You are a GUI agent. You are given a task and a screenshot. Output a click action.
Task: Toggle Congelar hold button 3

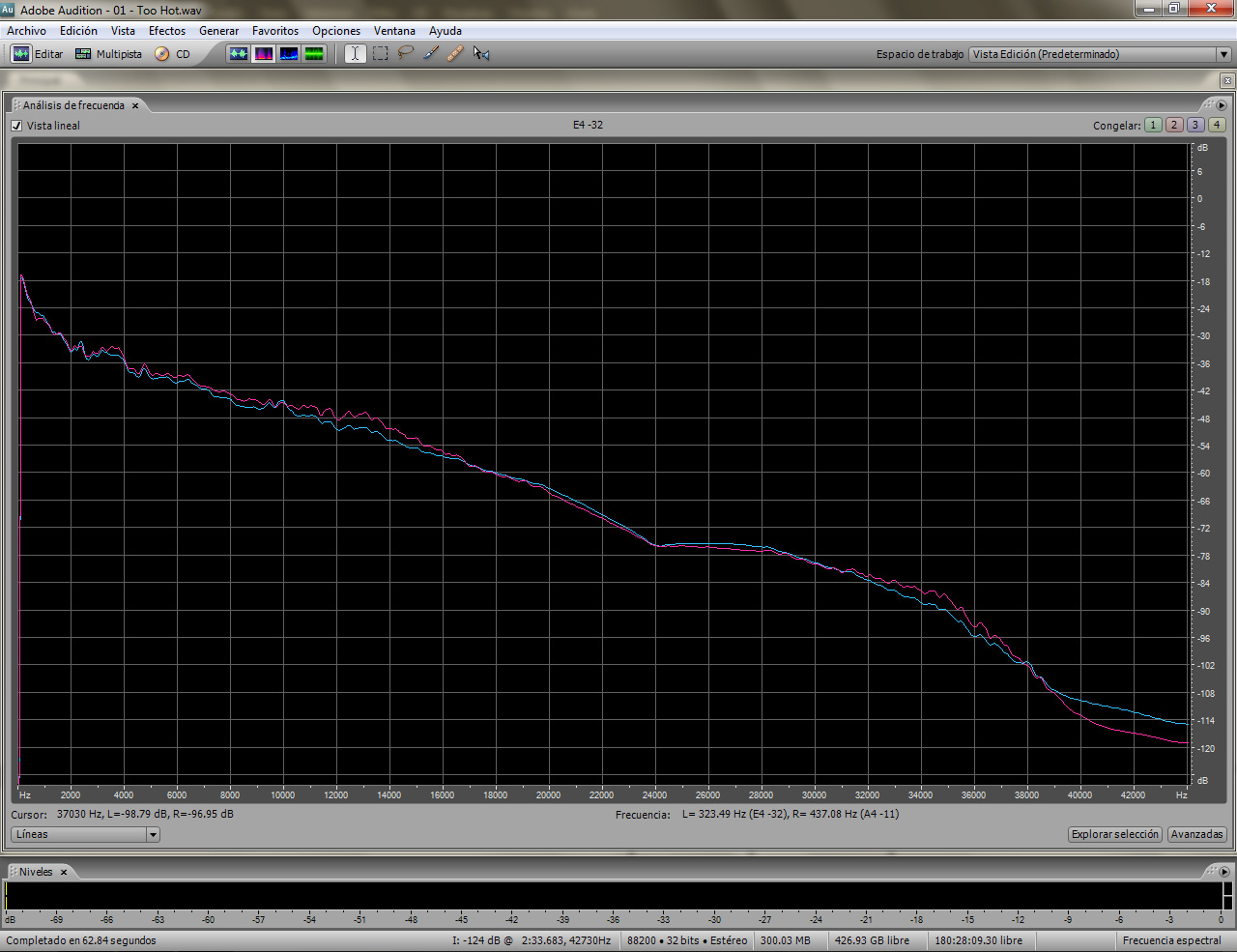click(1195, 125)
